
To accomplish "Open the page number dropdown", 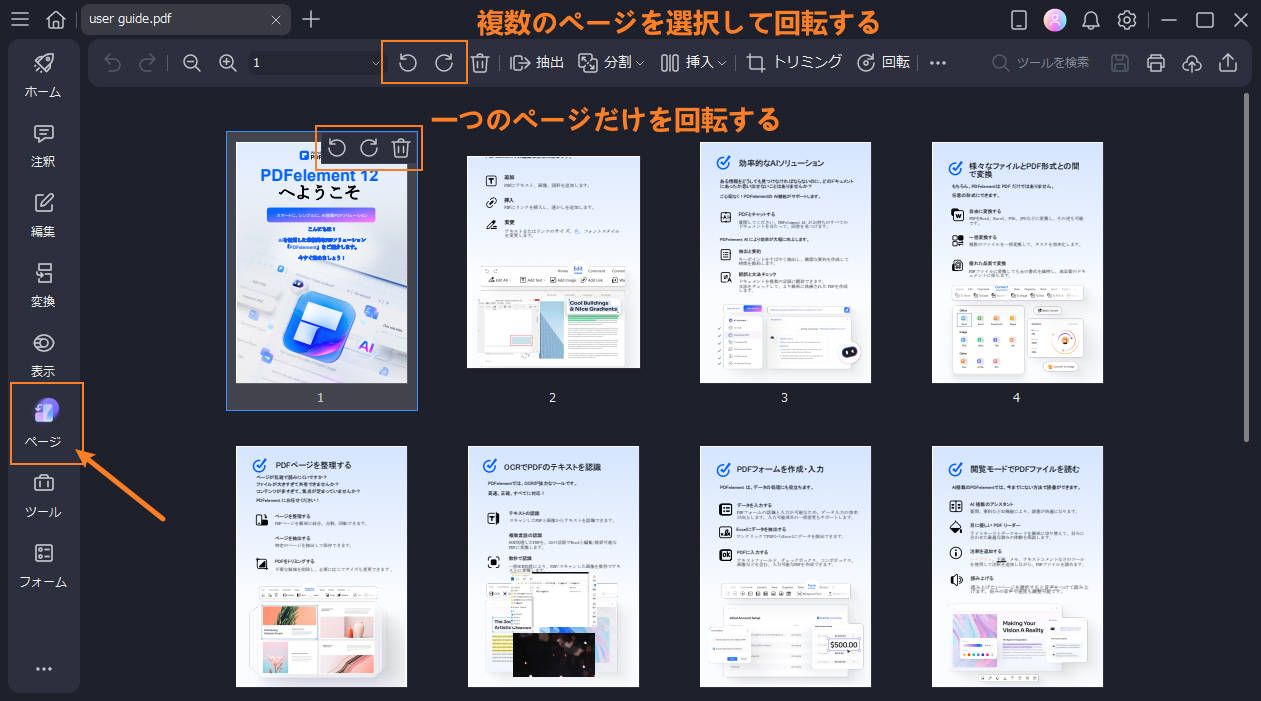I will pos(375,62).
